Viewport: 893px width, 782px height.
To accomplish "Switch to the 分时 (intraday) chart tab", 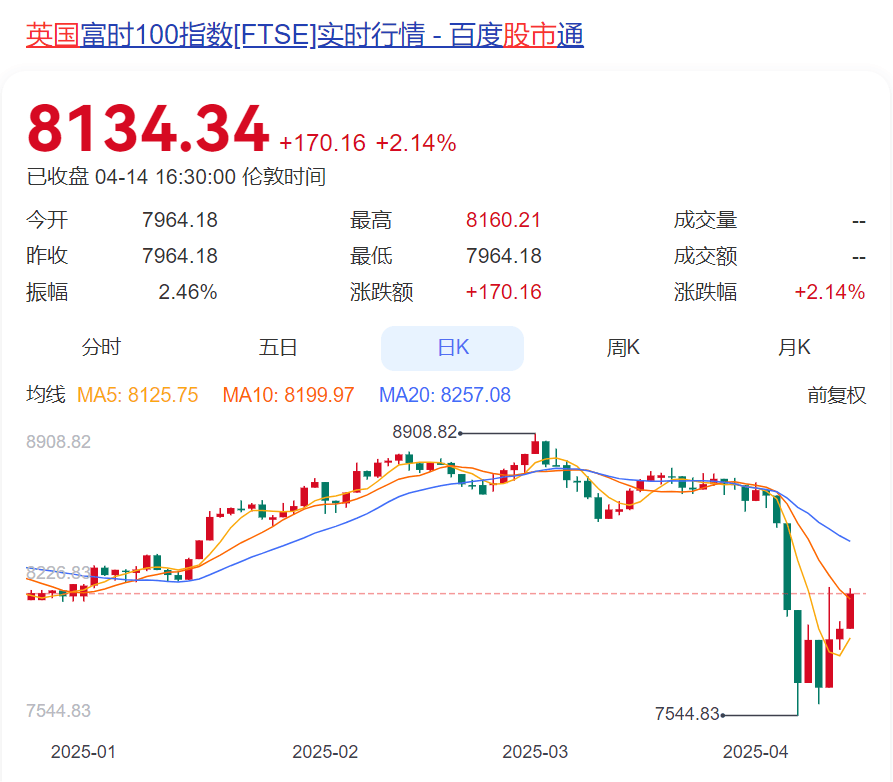I will pyautogui.click(x=101, y=347).
